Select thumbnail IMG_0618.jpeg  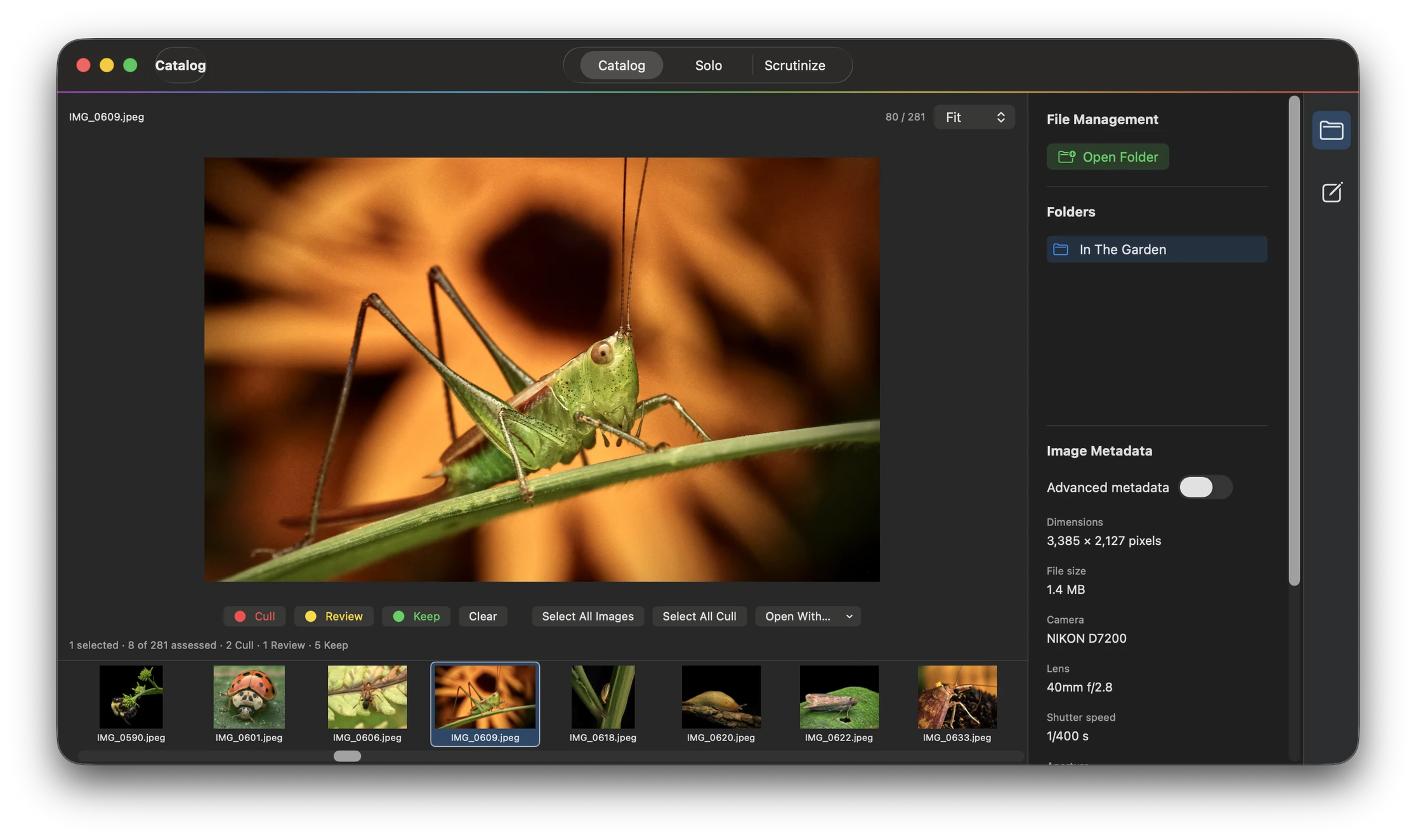[603, 704]
